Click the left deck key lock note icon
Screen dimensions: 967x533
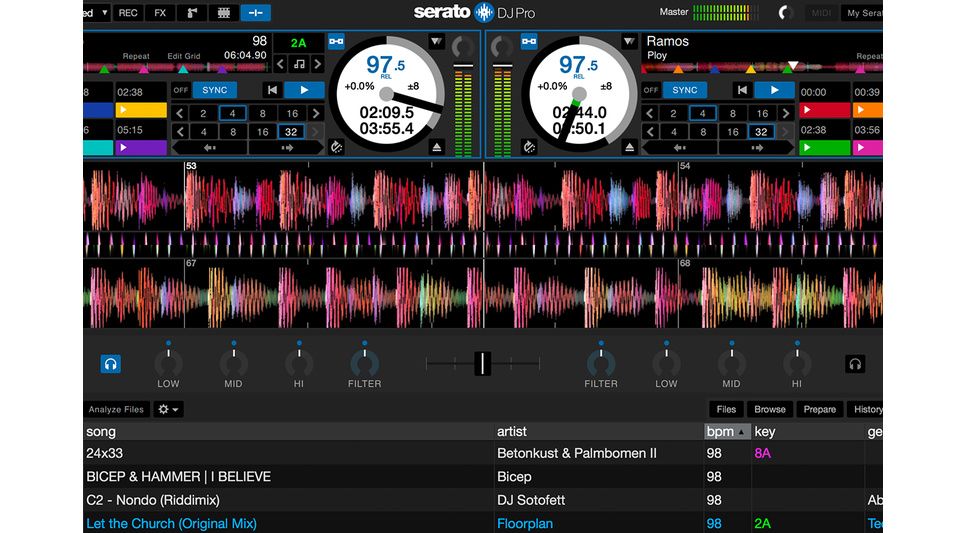click(299, 64)
